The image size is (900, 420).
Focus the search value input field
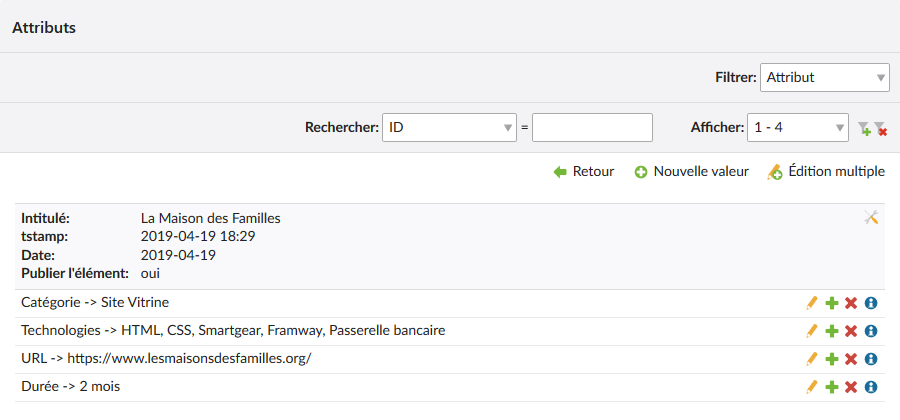tap(592, 127)
